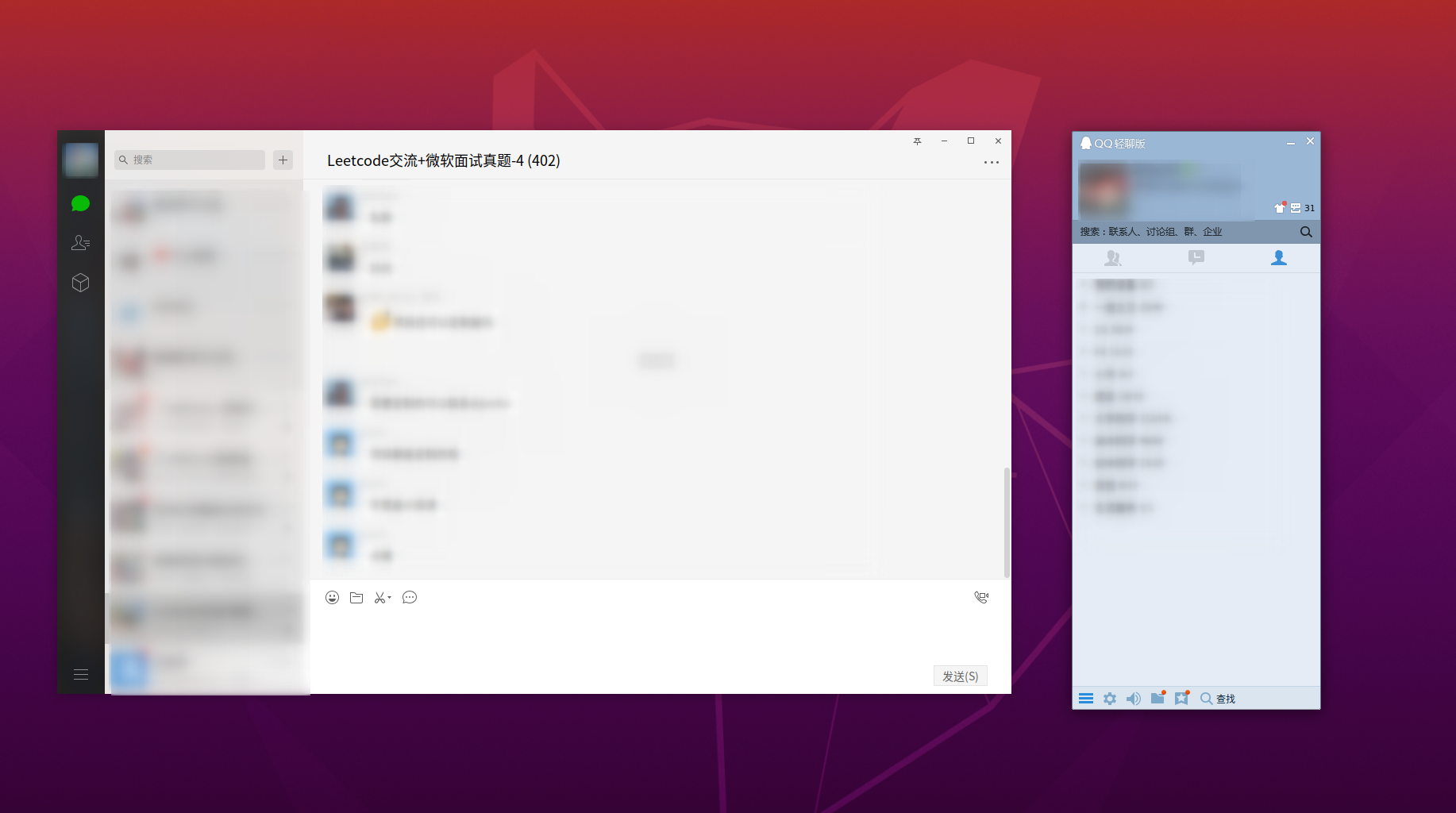Maximize the WeChat window
The width and height of the screenshot is (1456, 813).
coord(971,141)
